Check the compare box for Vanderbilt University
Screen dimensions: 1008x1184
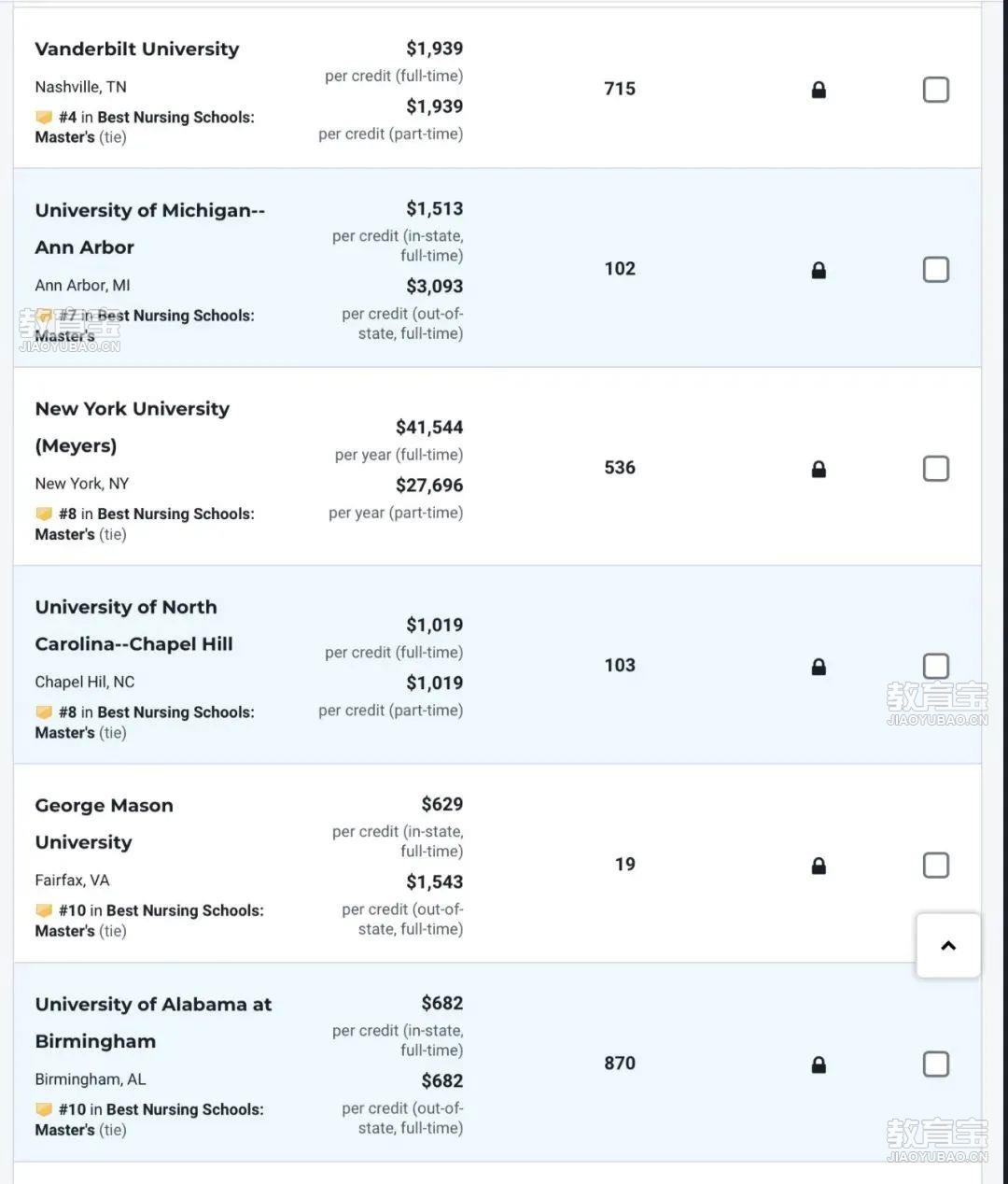936,90
